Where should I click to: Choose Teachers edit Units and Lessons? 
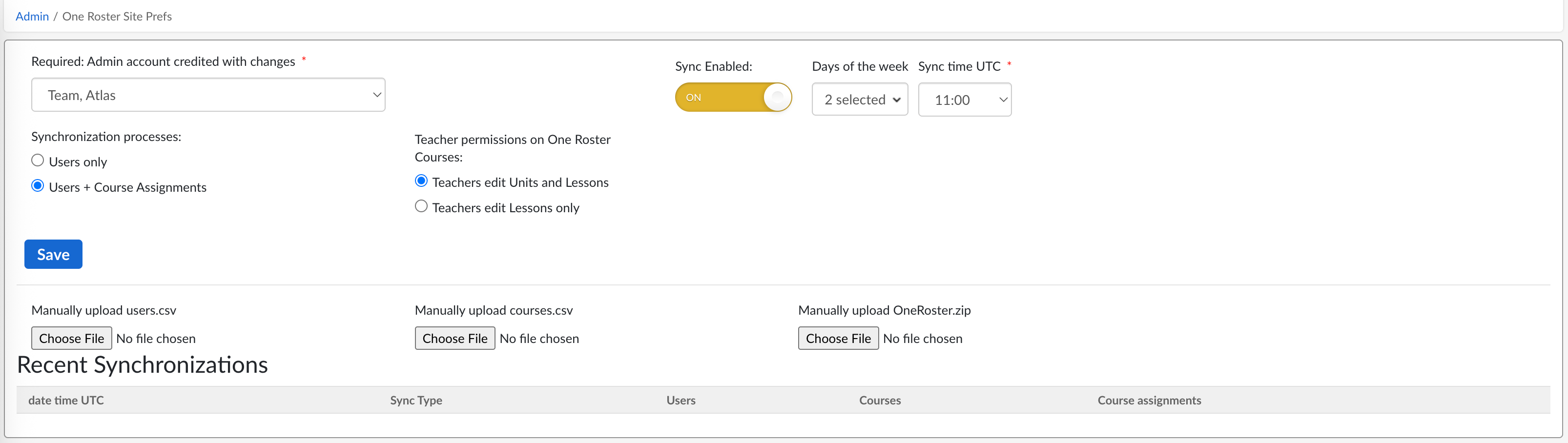tap(421, 181)
